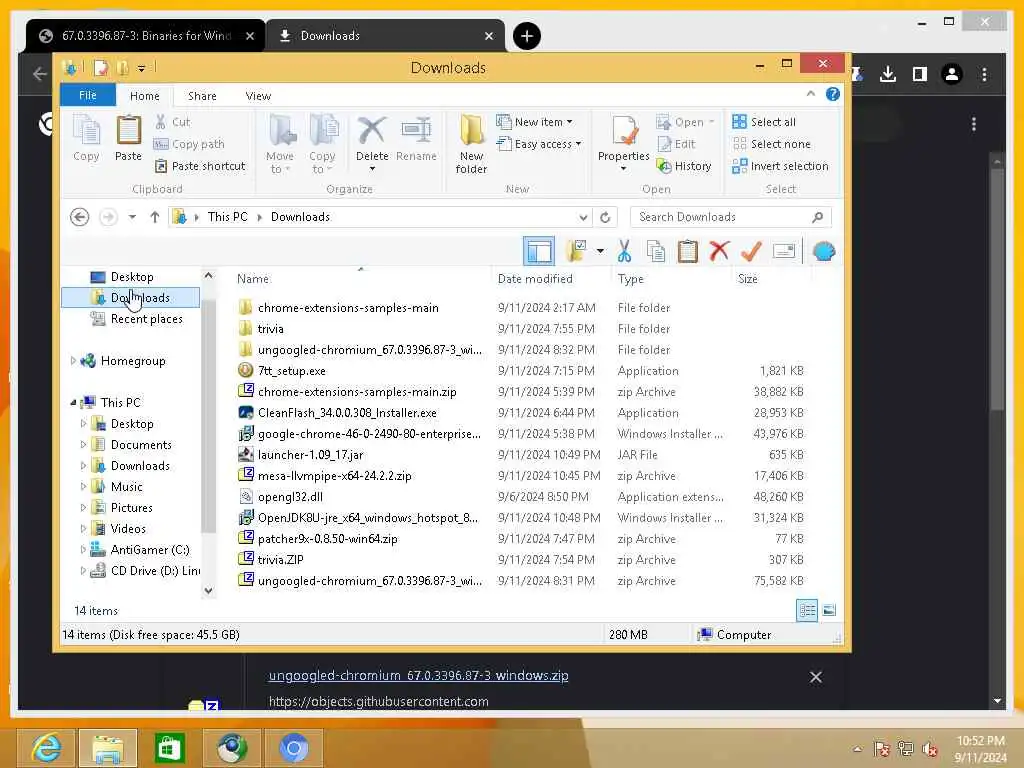Click Edit in the Open group
This screenshot has width=1024, height=768.
(677, 144)
